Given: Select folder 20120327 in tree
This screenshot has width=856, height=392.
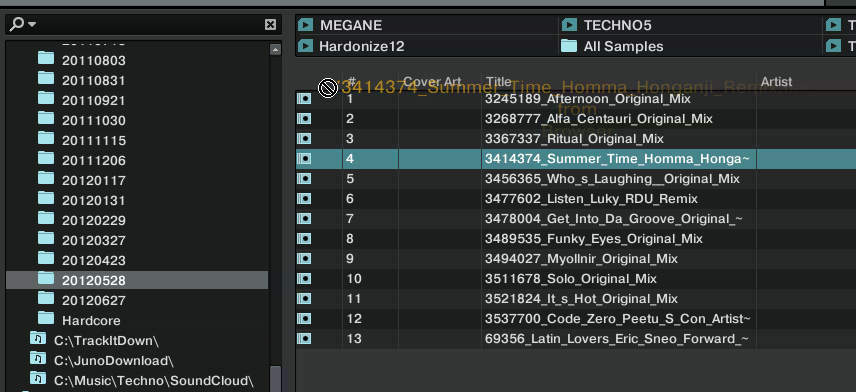Looking at the screenshot, I should tap(93, 240).
